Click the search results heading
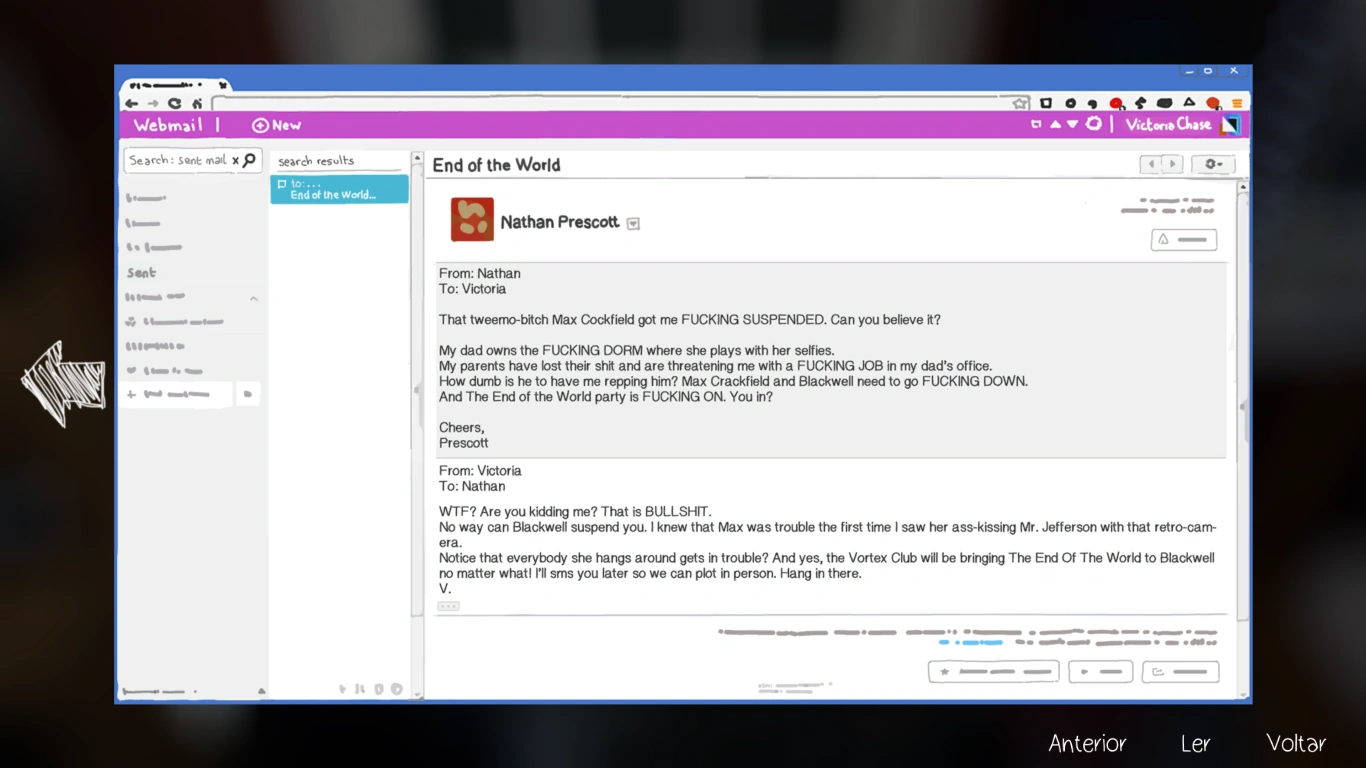 (x=316, y=161)
